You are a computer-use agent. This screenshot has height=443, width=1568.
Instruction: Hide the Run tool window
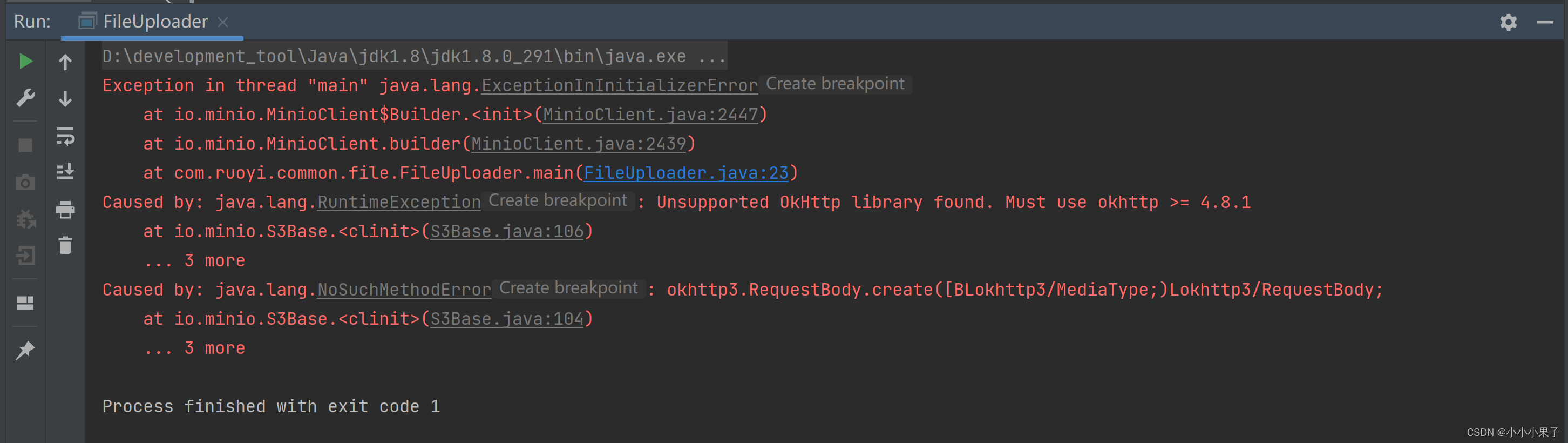(1545, 23)
